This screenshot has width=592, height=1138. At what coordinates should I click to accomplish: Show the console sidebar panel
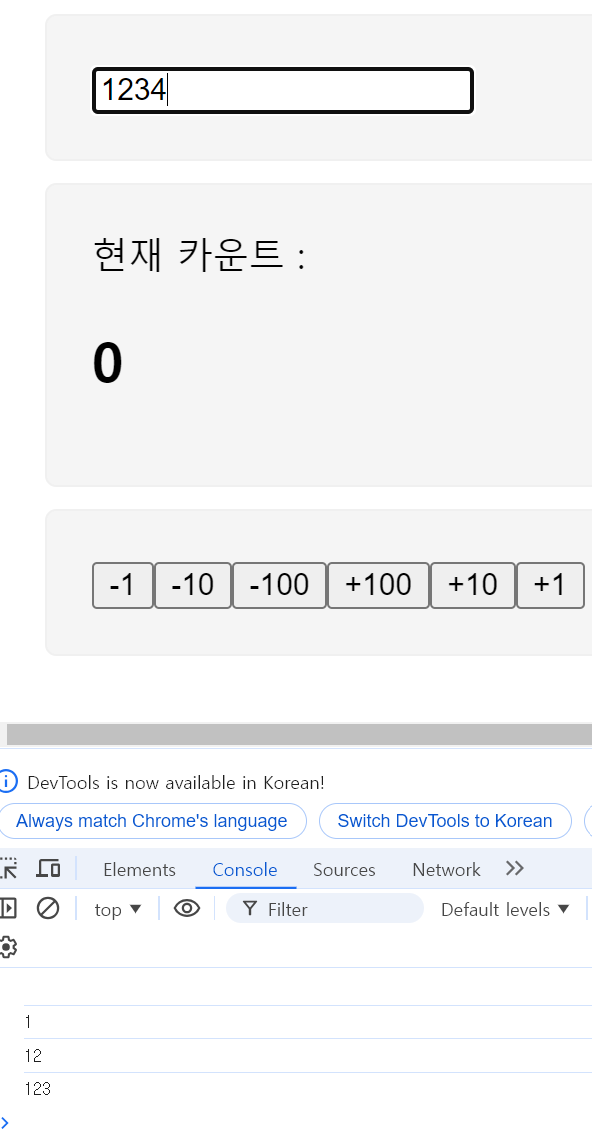[x=8, y=909]
